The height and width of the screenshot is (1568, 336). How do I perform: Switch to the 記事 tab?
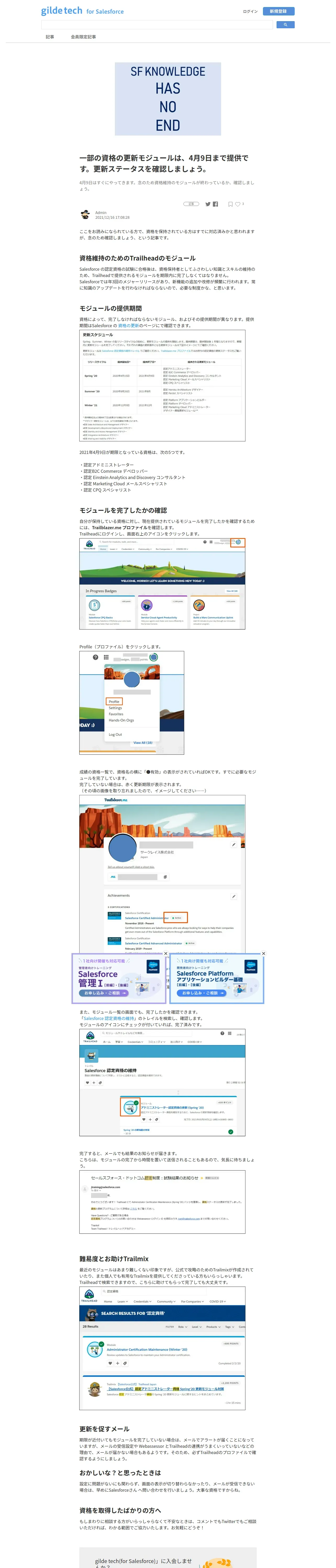point(50,37)
